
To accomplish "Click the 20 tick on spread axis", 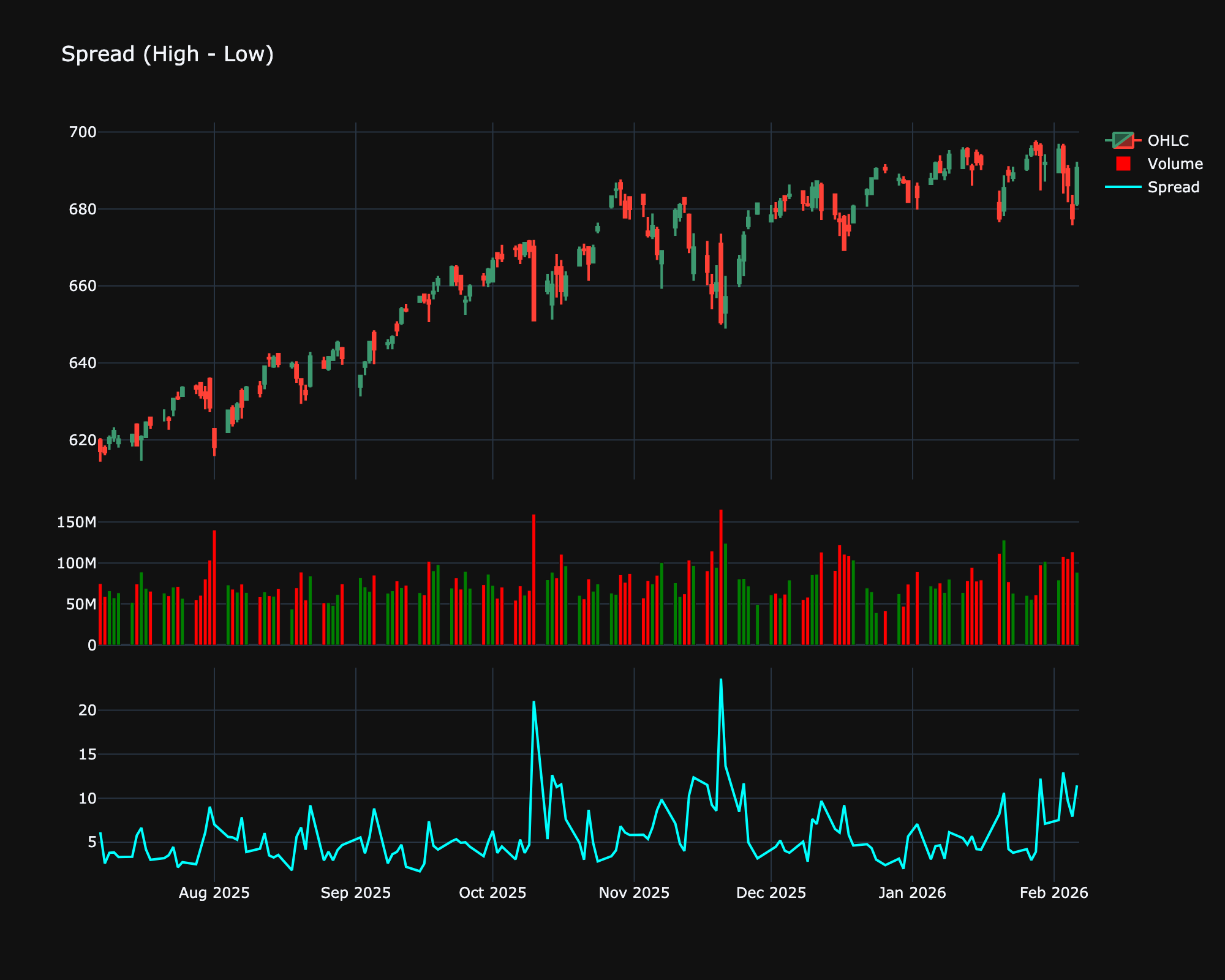I will (88, 710).
